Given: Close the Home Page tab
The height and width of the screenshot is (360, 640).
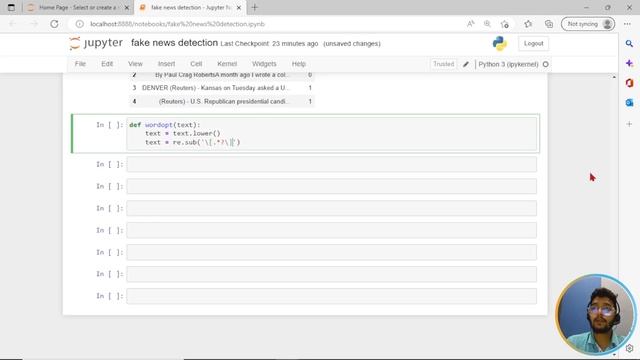Looking at the screenshot, I should point(127,7).
